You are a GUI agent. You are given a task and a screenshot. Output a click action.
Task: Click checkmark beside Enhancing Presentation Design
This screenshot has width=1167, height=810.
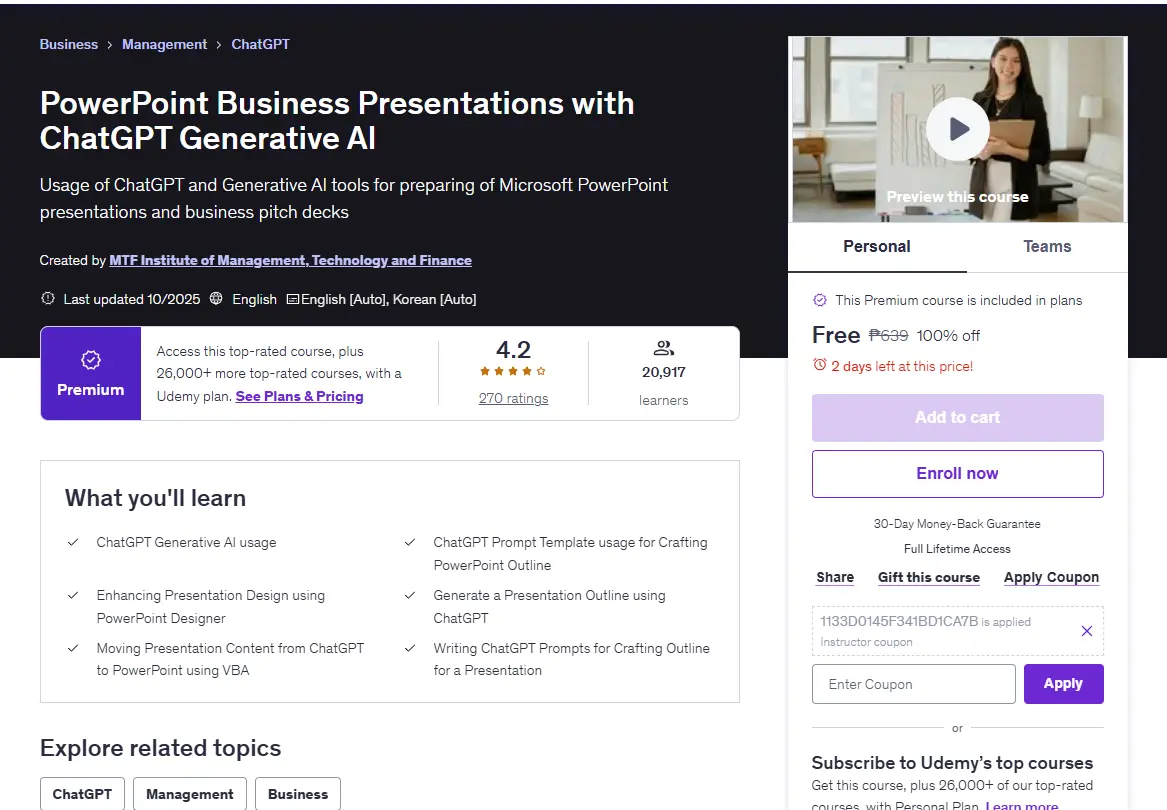pyautogui.click(x=73, y=595)
